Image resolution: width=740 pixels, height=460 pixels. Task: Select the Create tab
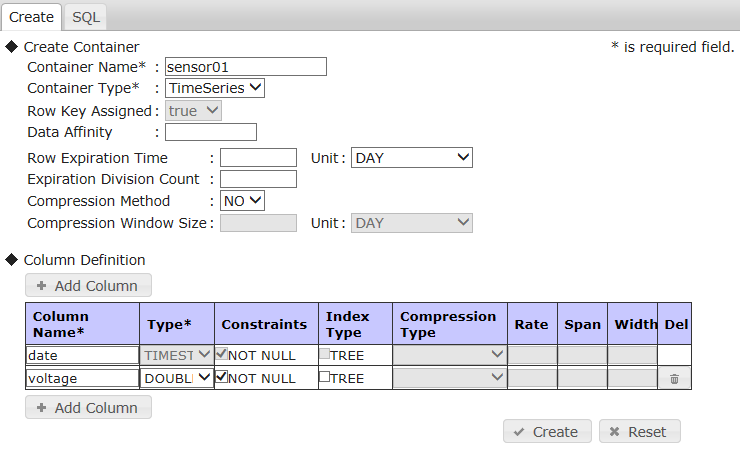pos(31,17)
